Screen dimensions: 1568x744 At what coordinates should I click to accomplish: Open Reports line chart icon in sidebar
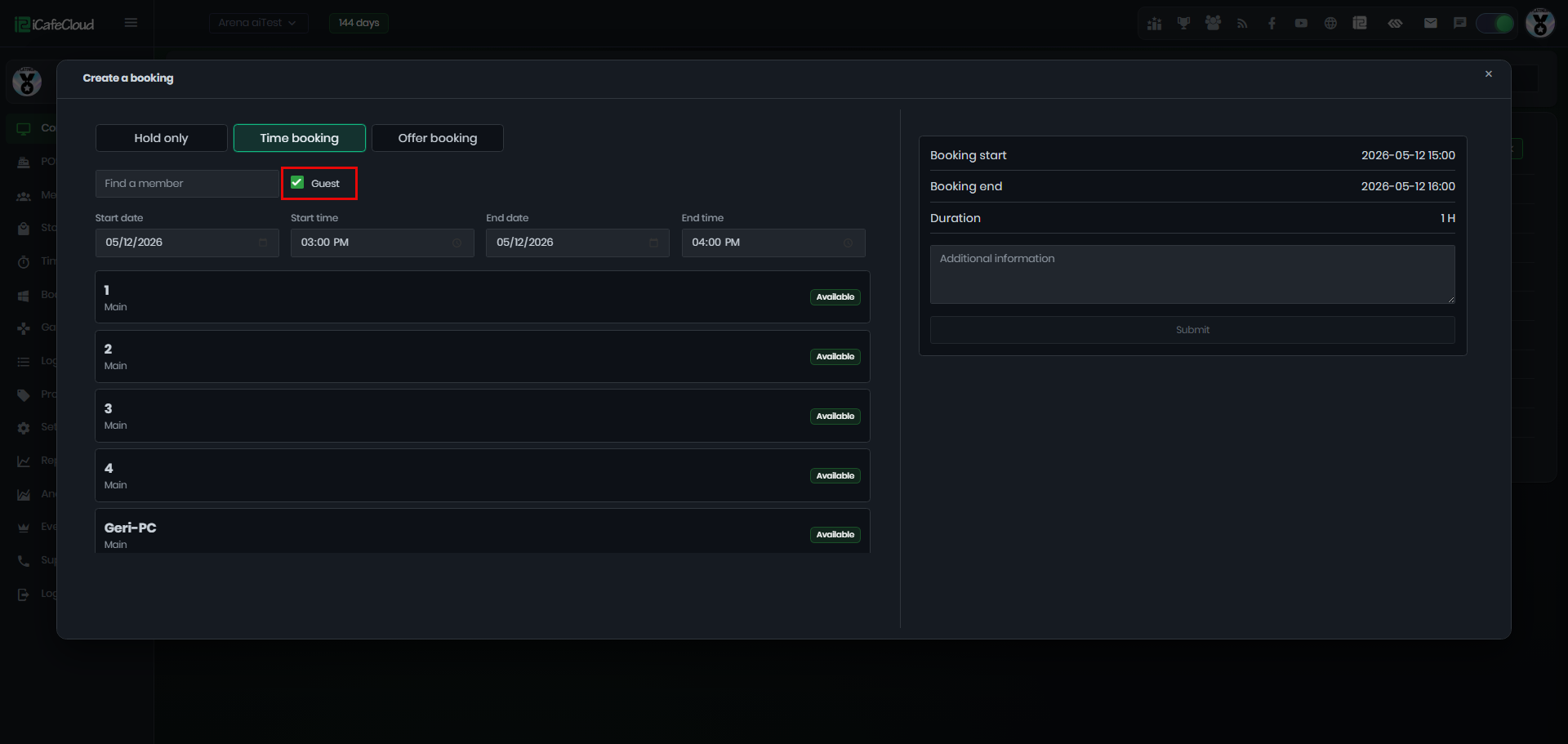(24, 461)
